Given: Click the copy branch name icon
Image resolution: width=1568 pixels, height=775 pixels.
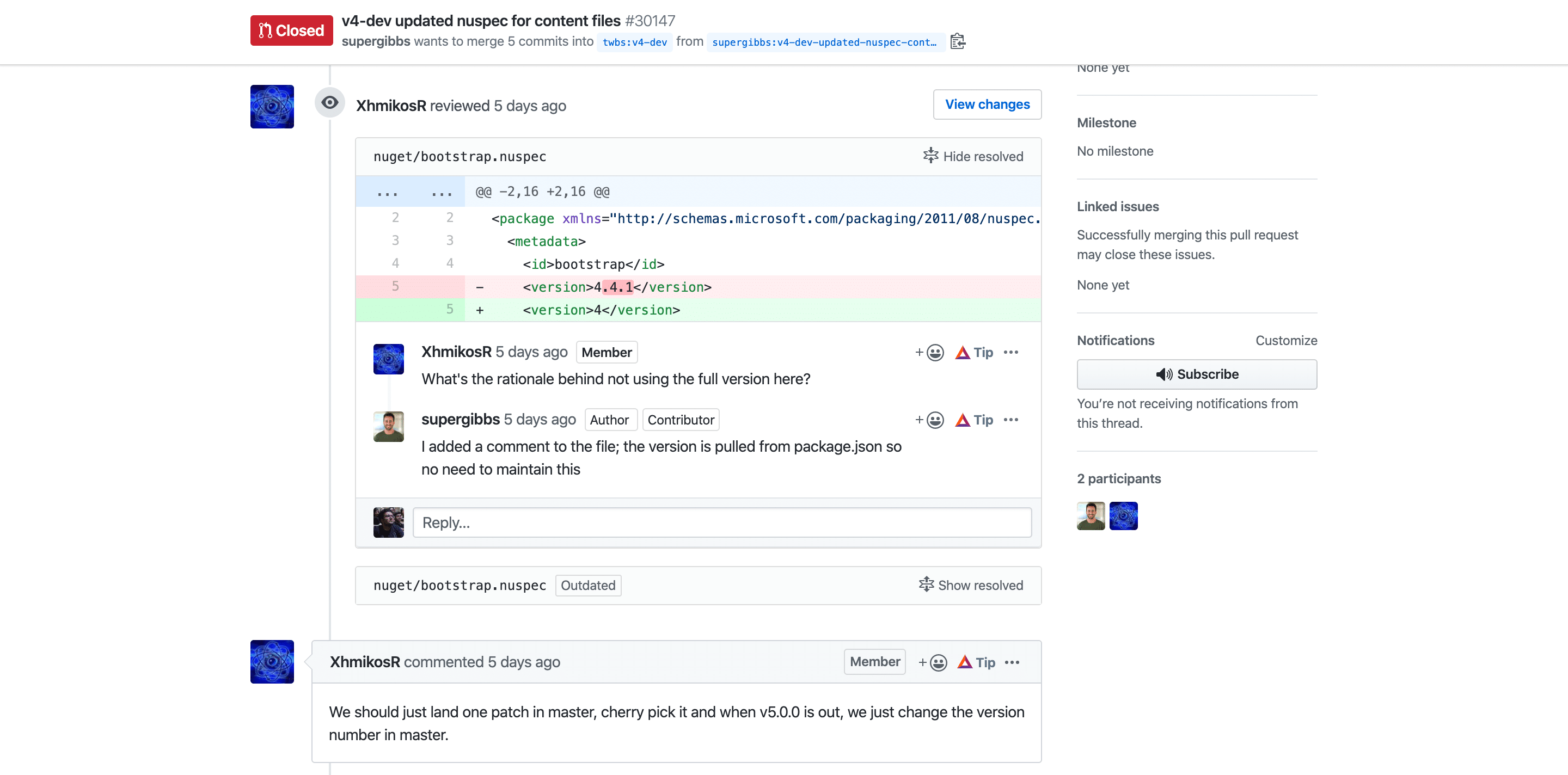Looking at the screenshot, I should pos(956,42).
